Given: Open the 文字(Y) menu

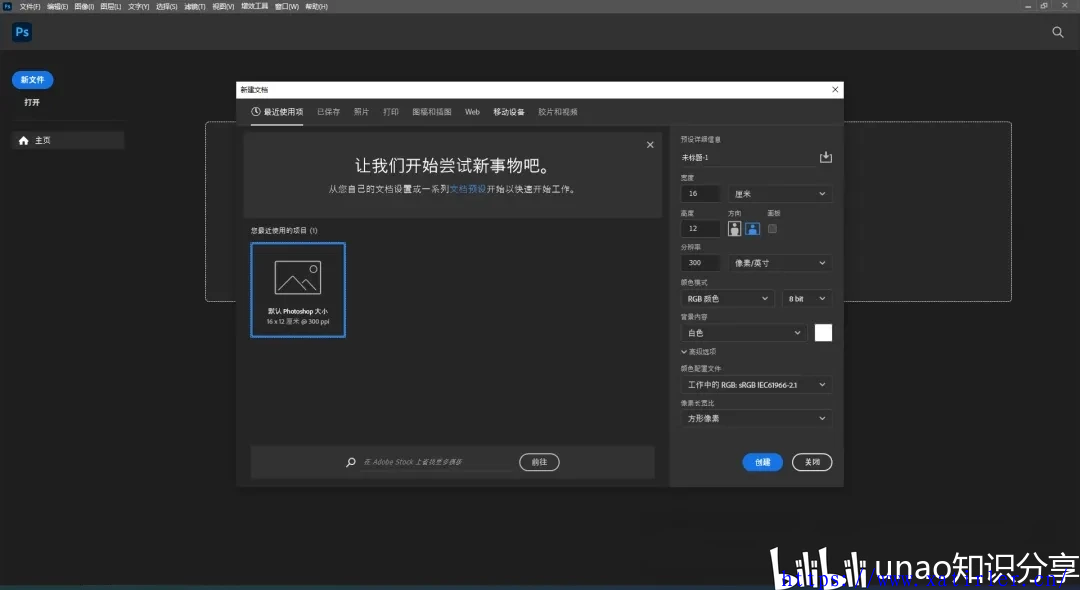Looking at the screenshot, I should click(x=138, y=6).
